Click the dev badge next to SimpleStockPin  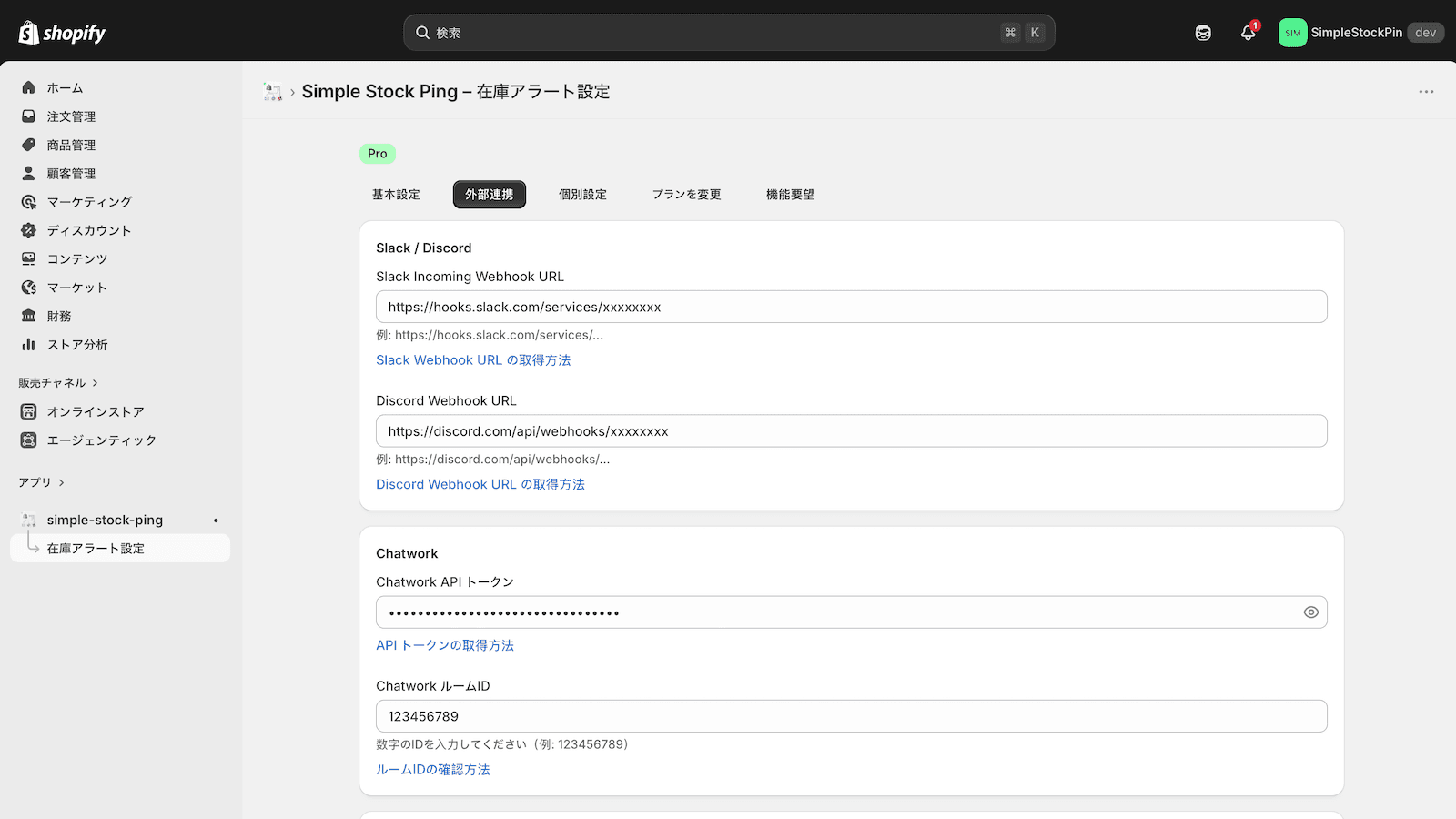click(1425, 33)
